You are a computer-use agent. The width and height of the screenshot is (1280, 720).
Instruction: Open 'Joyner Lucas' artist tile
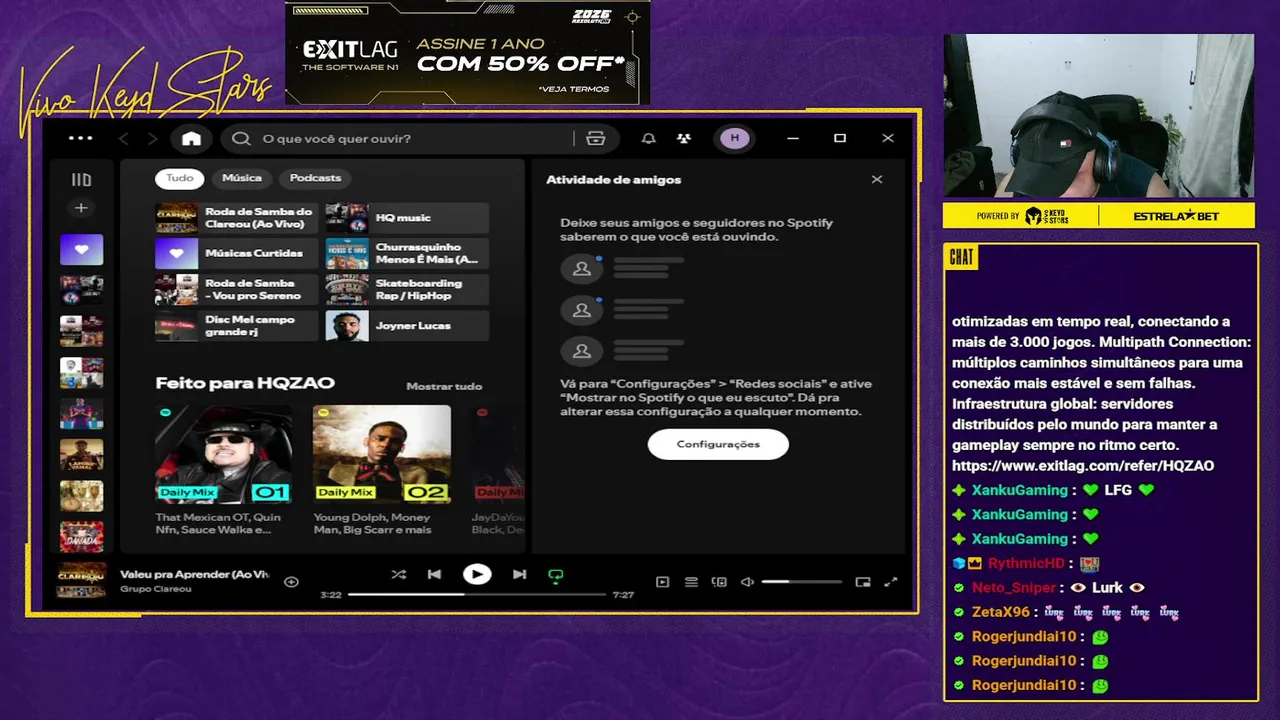pos(407,326)
